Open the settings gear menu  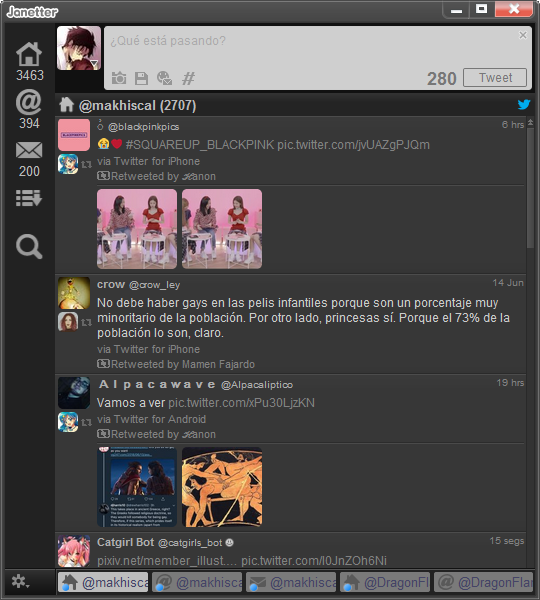click(x=20, y=582)
